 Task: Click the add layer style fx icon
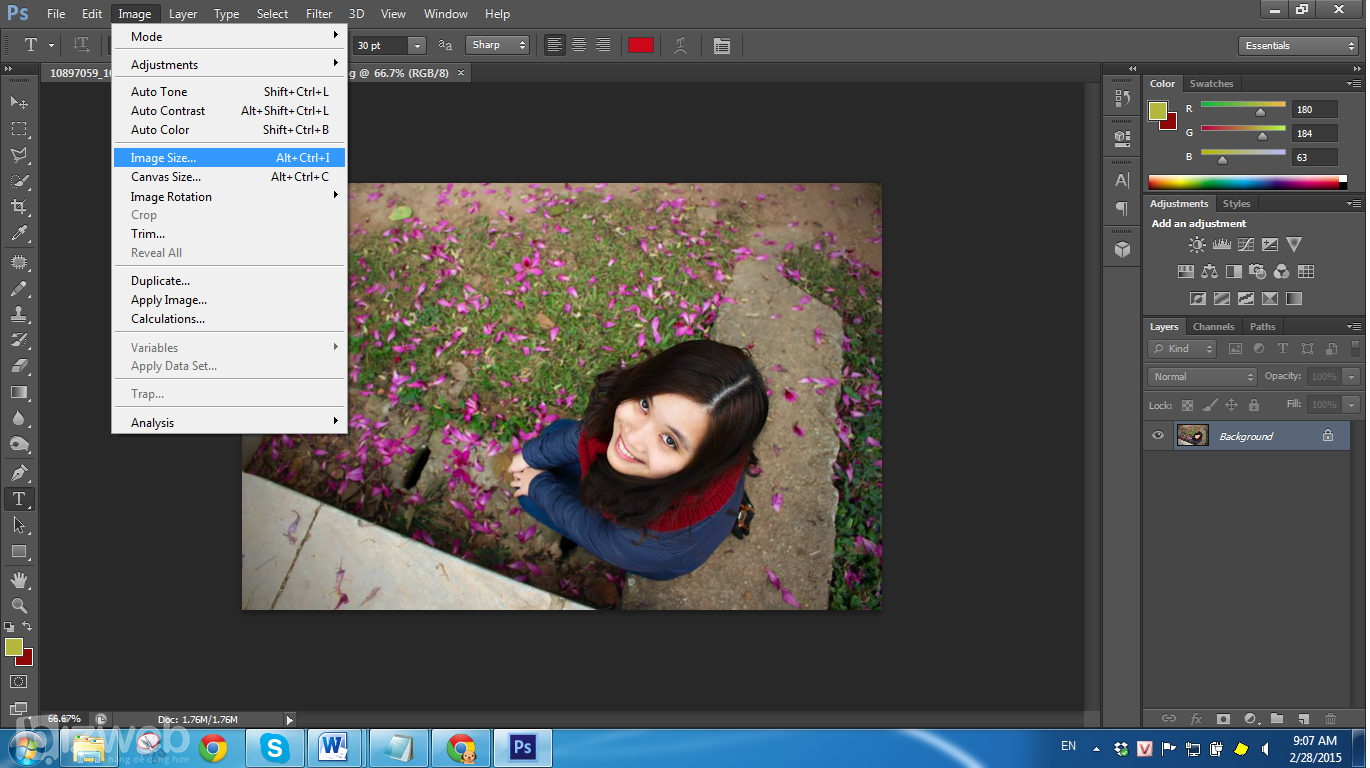coord(1197,718)
